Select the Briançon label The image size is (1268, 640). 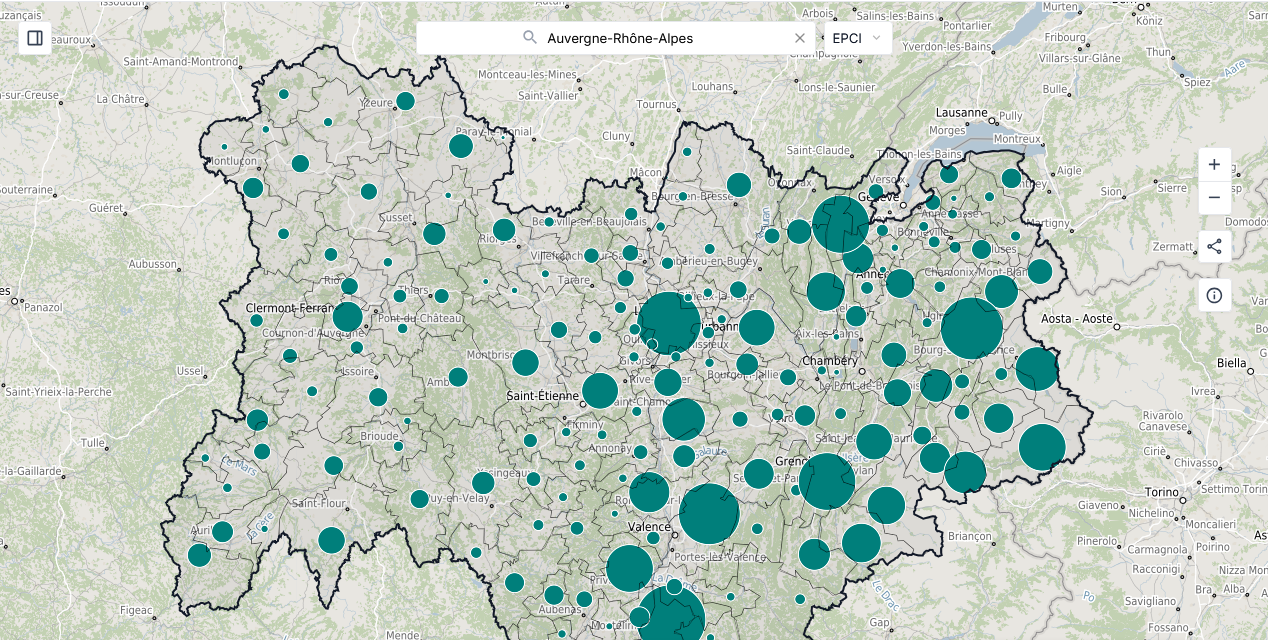(x=968, y=536)
